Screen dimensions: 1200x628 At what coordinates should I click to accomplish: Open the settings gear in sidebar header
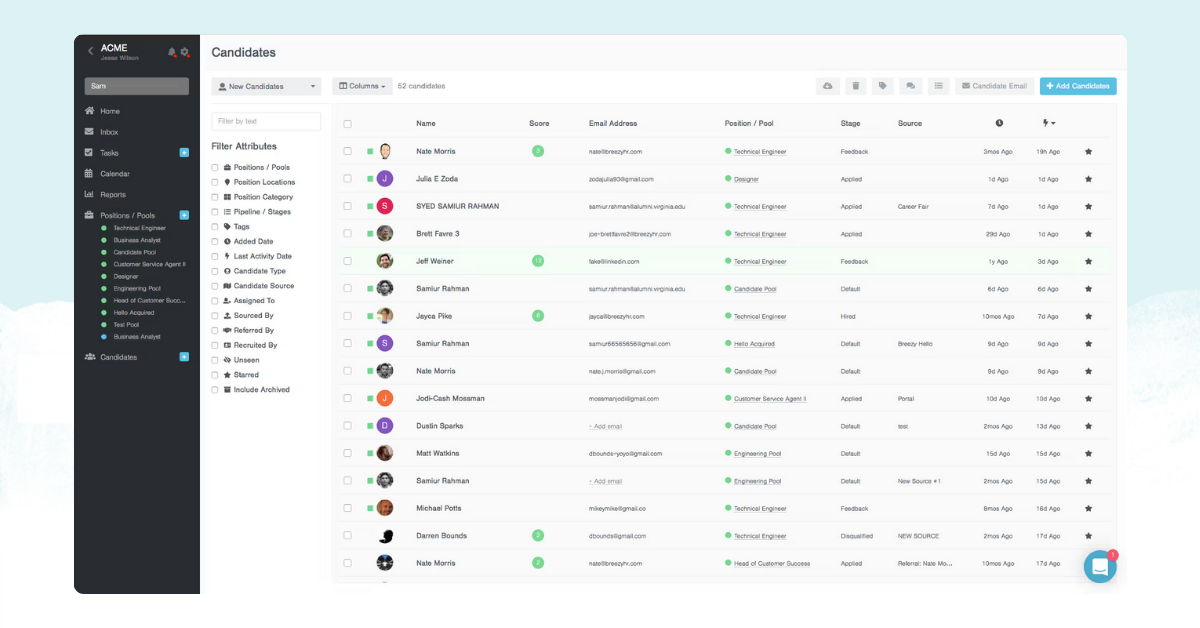click(x=184, y=52)
